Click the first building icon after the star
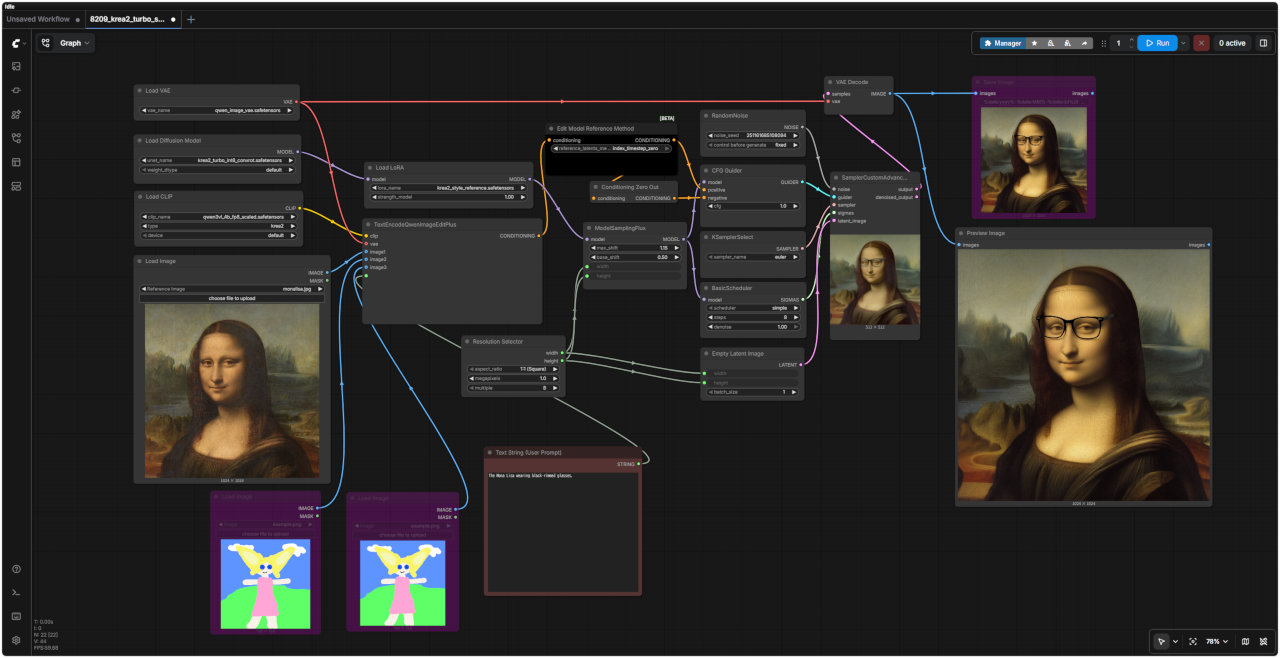1280x658 pixels. tap(1051, 43)
